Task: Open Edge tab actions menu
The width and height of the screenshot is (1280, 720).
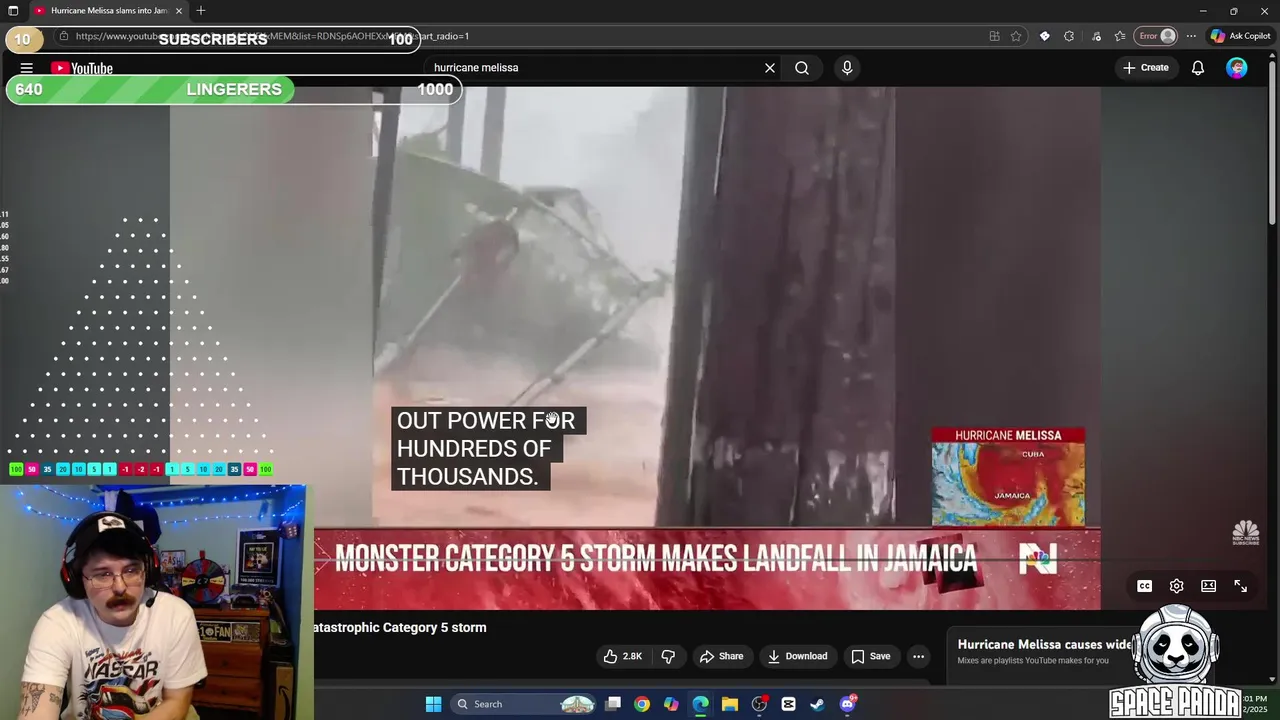Action: coord(13,11)
